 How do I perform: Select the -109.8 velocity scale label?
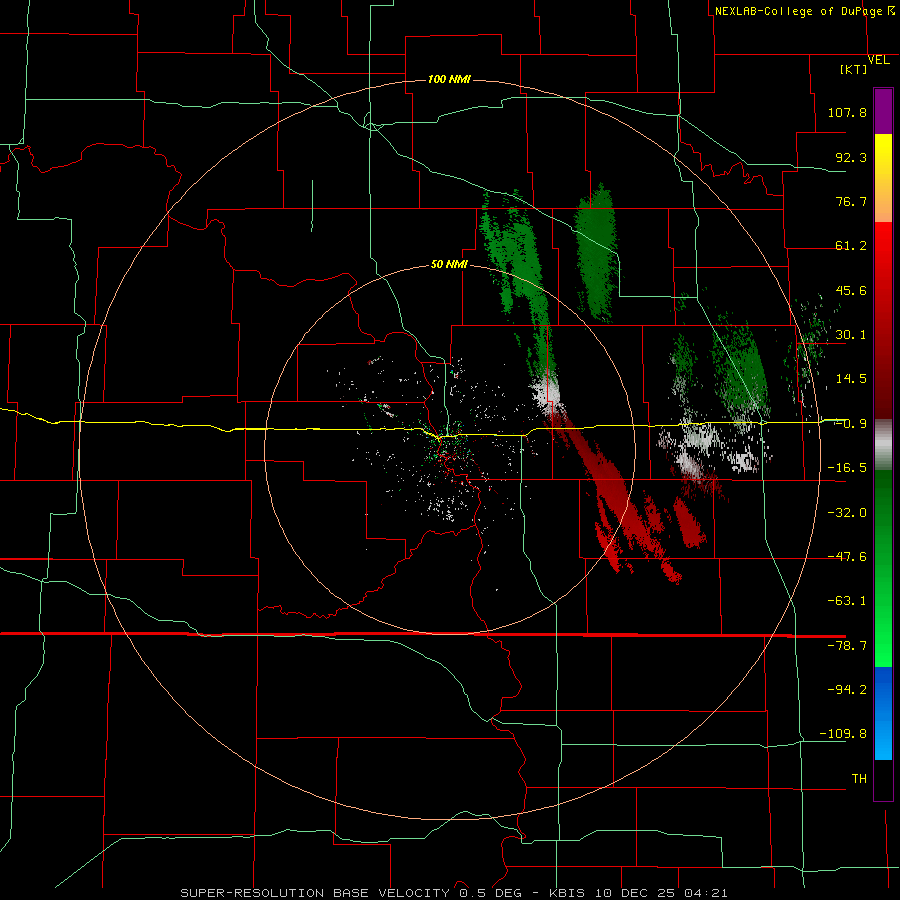843,734
